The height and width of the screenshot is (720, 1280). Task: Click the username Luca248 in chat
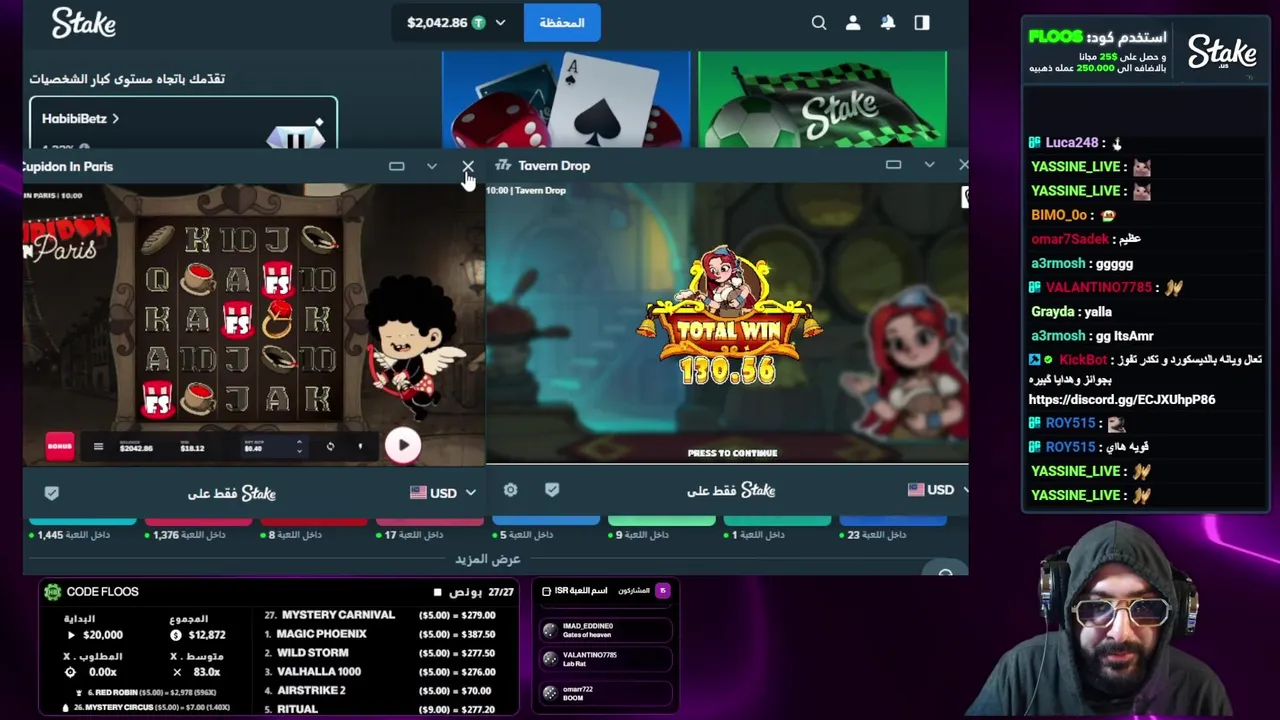1071,143
